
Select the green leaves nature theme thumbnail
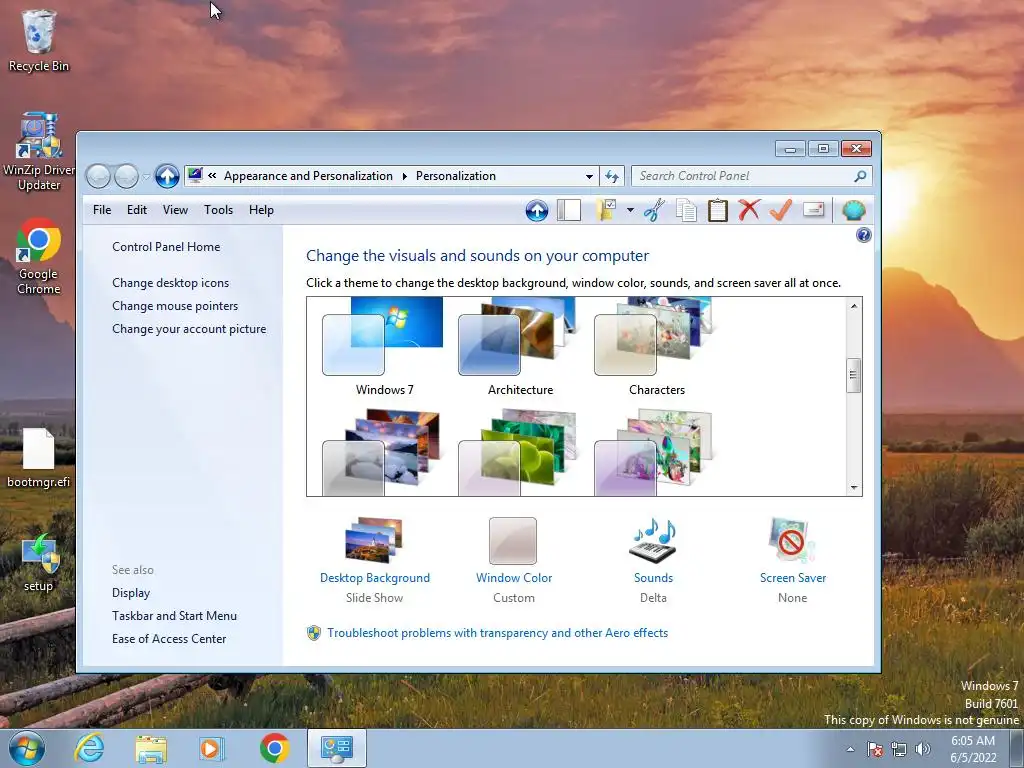pyautogui.click(x=520, y=452)
